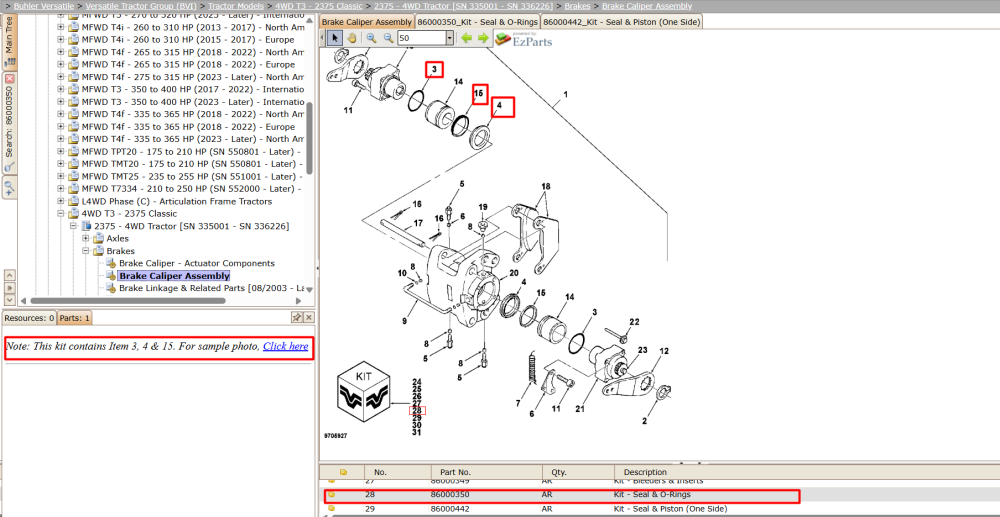The height and width of the screenshot is (517, 1000).
Task: Click the 2375 - 4WD Tractor book icon
Action: (86, 226)
